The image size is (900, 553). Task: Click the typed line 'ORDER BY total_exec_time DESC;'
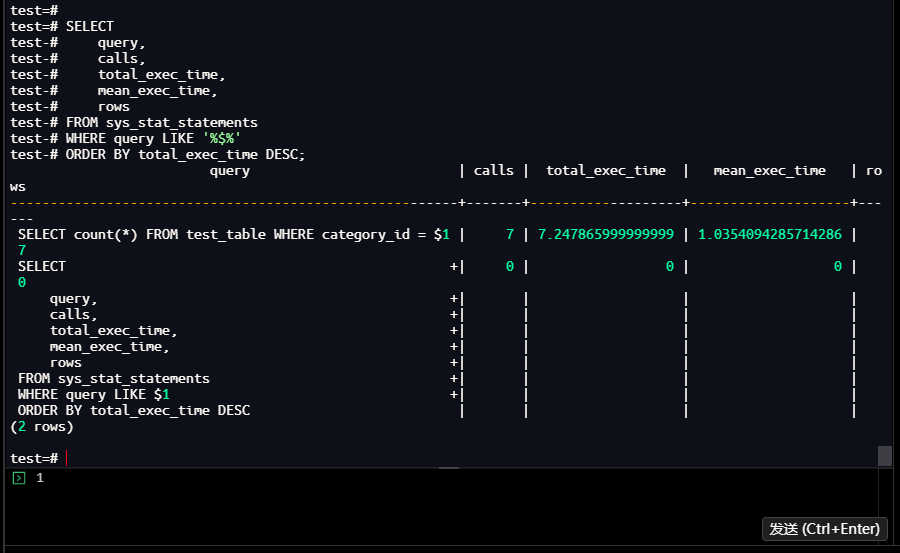185,154
